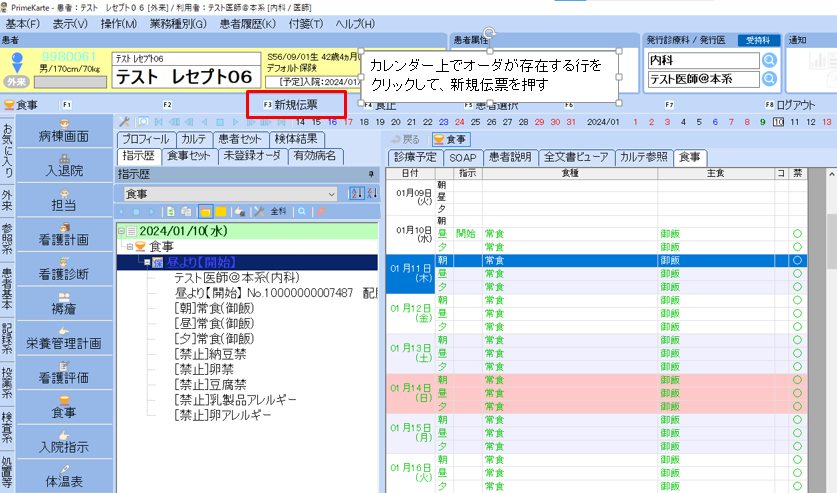Switch to the 未登録オーダ tab
Viewport: 837px width, 493px height.
252,156
